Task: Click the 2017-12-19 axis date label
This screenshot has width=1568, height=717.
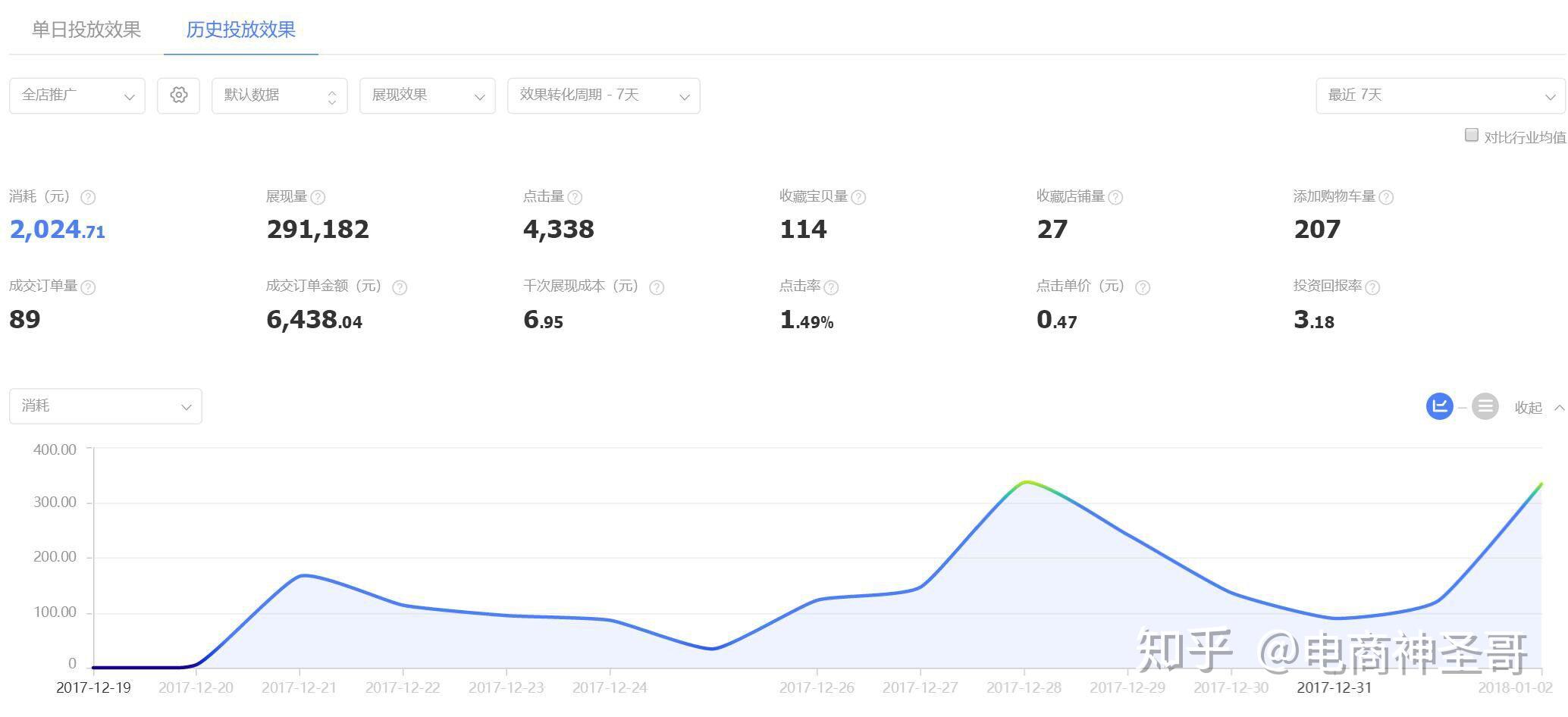Action: [x=93, y=688]
